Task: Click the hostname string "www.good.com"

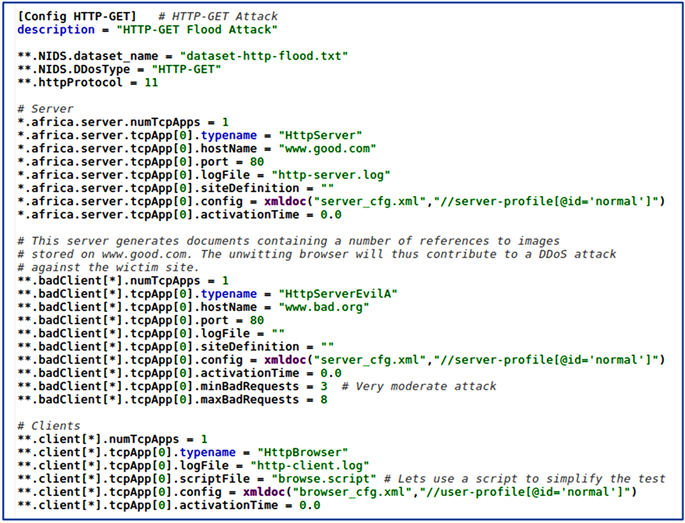Action: click(327, 149)
